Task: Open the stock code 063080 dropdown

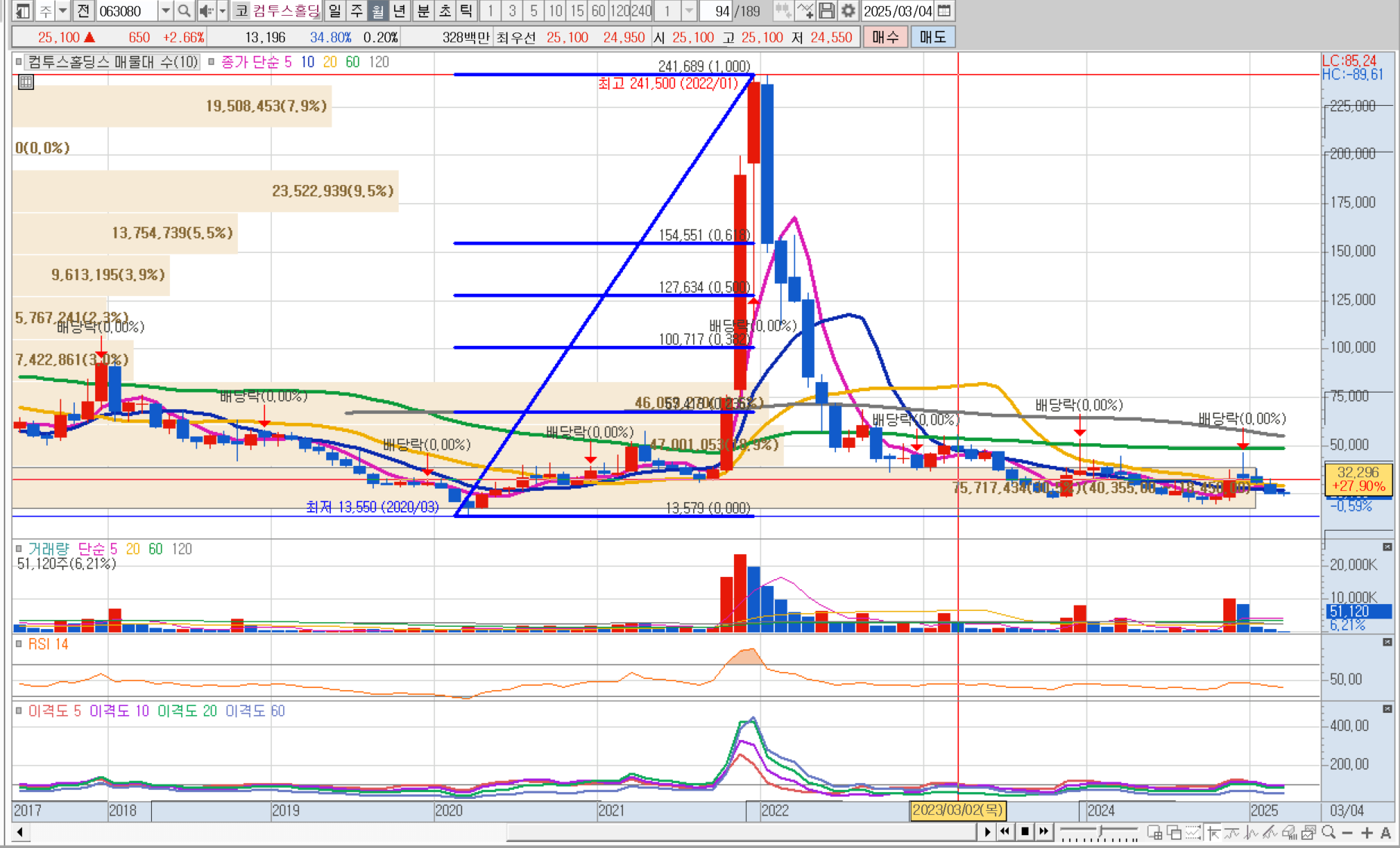Action: click(x=165, y=11)
